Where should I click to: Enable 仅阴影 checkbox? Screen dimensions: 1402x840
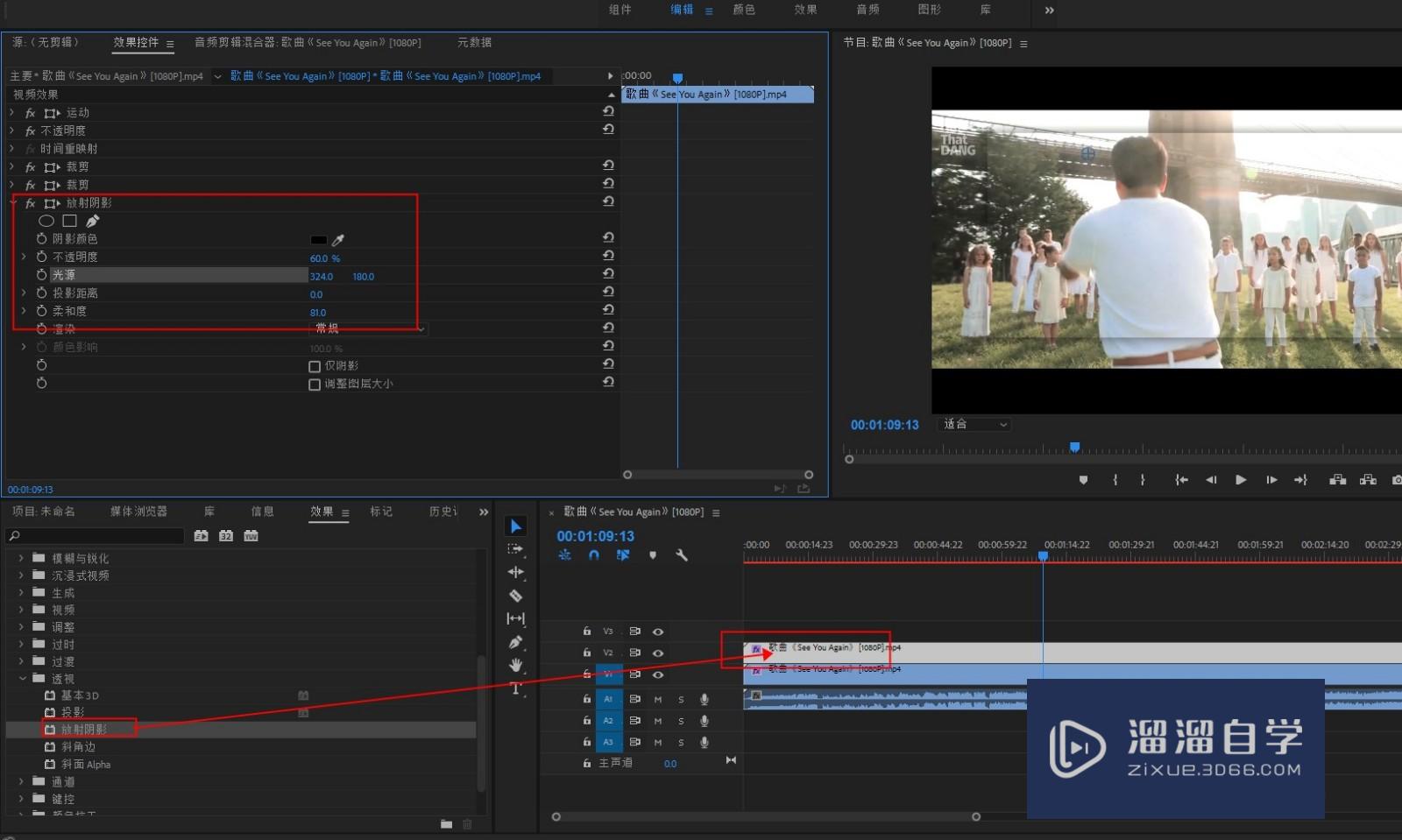point(315,366)
